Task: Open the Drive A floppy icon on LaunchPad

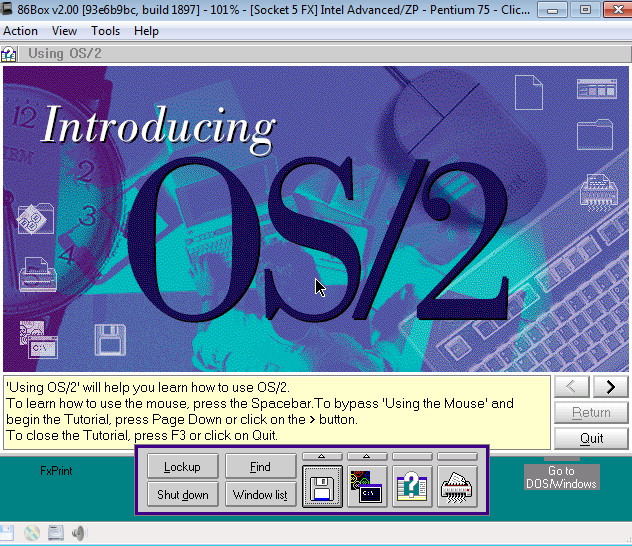Action: (322, 486)
